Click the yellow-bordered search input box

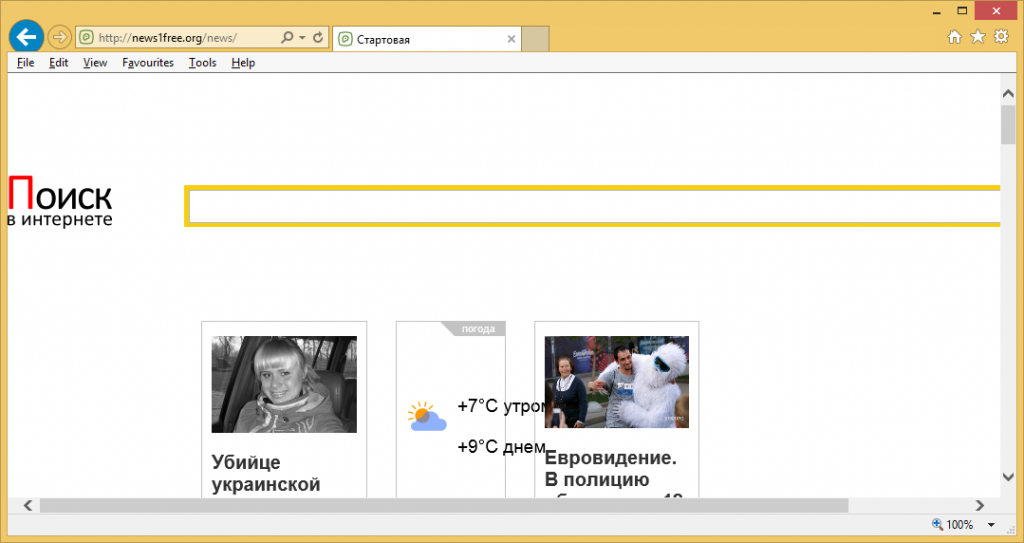(x=592, y=206)
